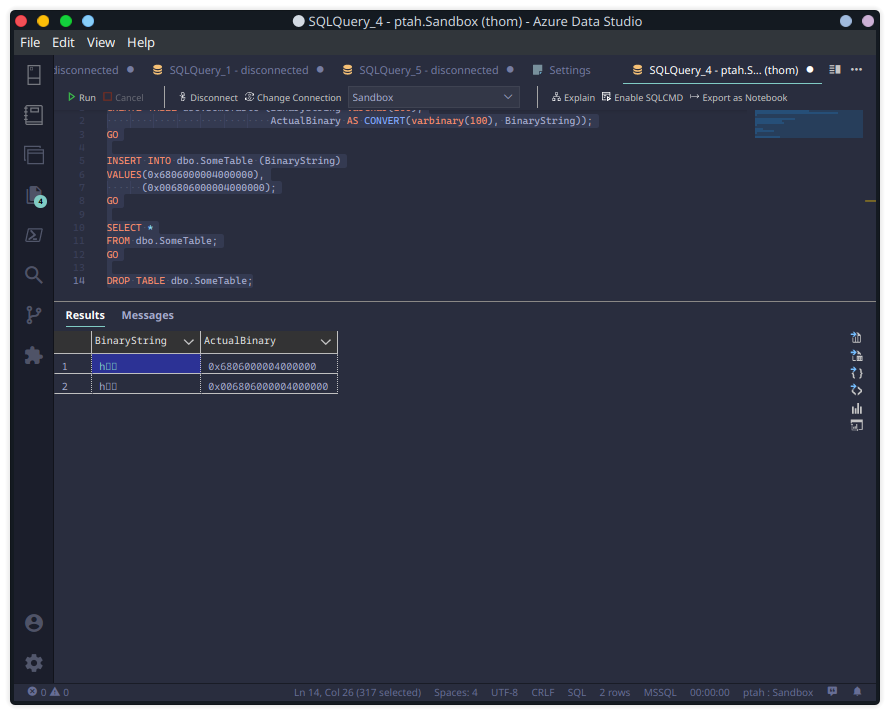890x715 pixels.
Task: Click the split editor icon
Action: pos(834,69)
